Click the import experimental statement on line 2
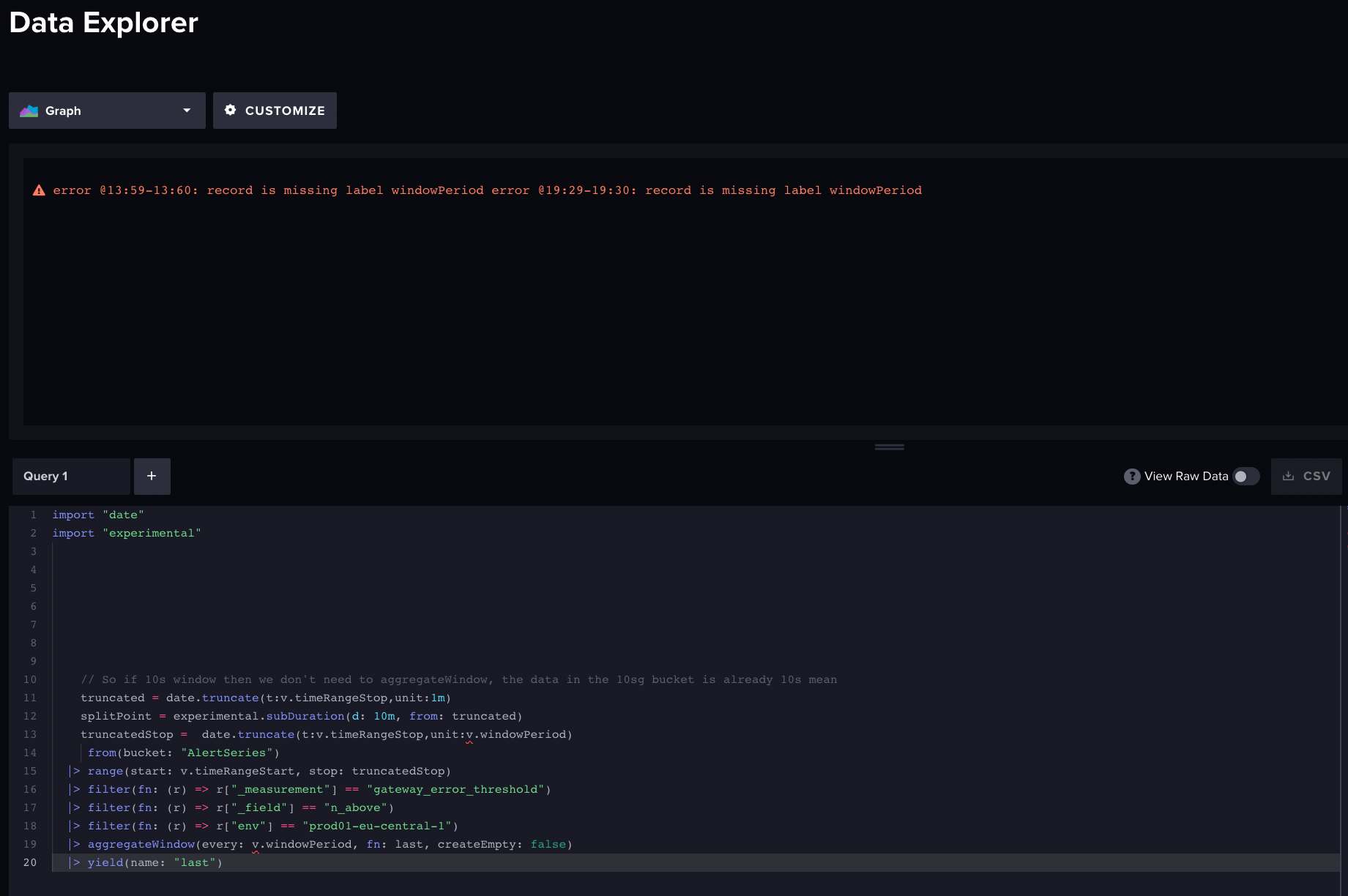 pyautogui.click(x=126, y=533)
